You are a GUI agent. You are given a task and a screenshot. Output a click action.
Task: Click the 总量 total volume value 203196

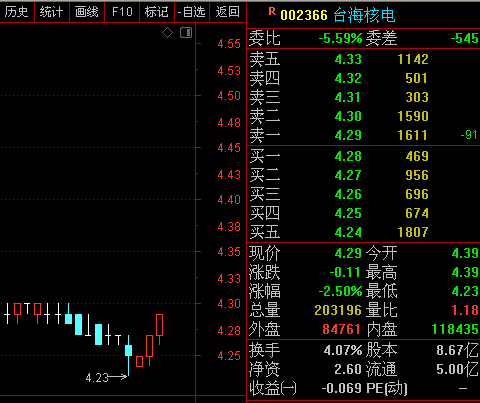338,310
